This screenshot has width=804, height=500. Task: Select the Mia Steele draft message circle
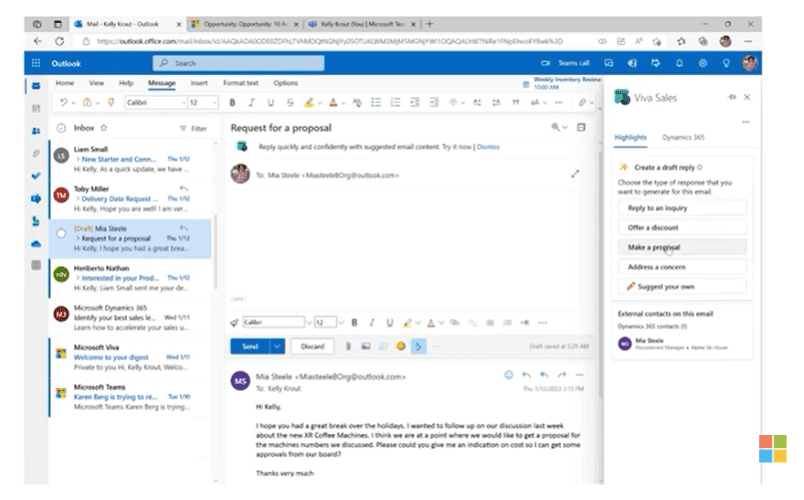61,234
